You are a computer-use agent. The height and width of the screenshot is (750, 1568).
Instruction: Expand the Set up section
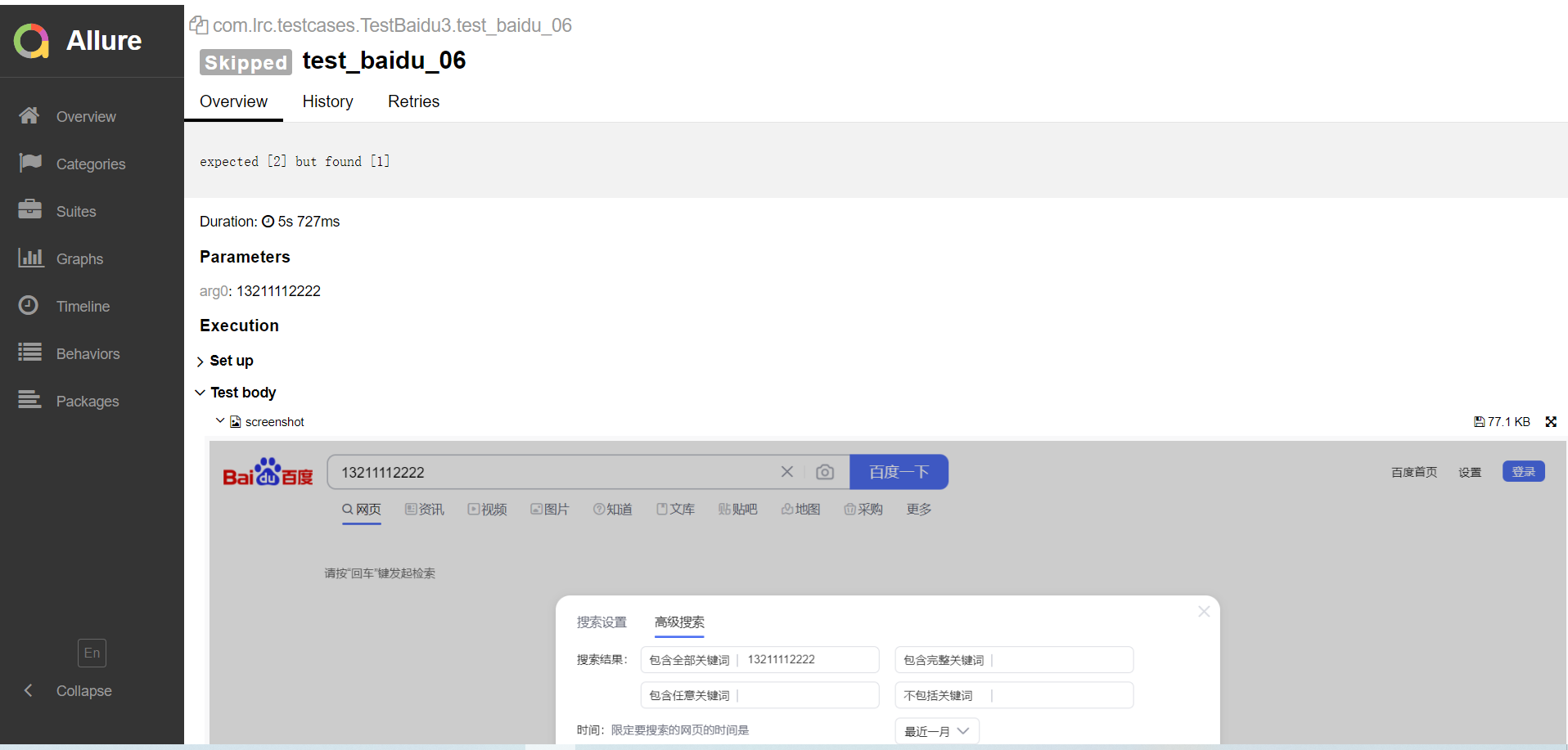coord(226,361)
